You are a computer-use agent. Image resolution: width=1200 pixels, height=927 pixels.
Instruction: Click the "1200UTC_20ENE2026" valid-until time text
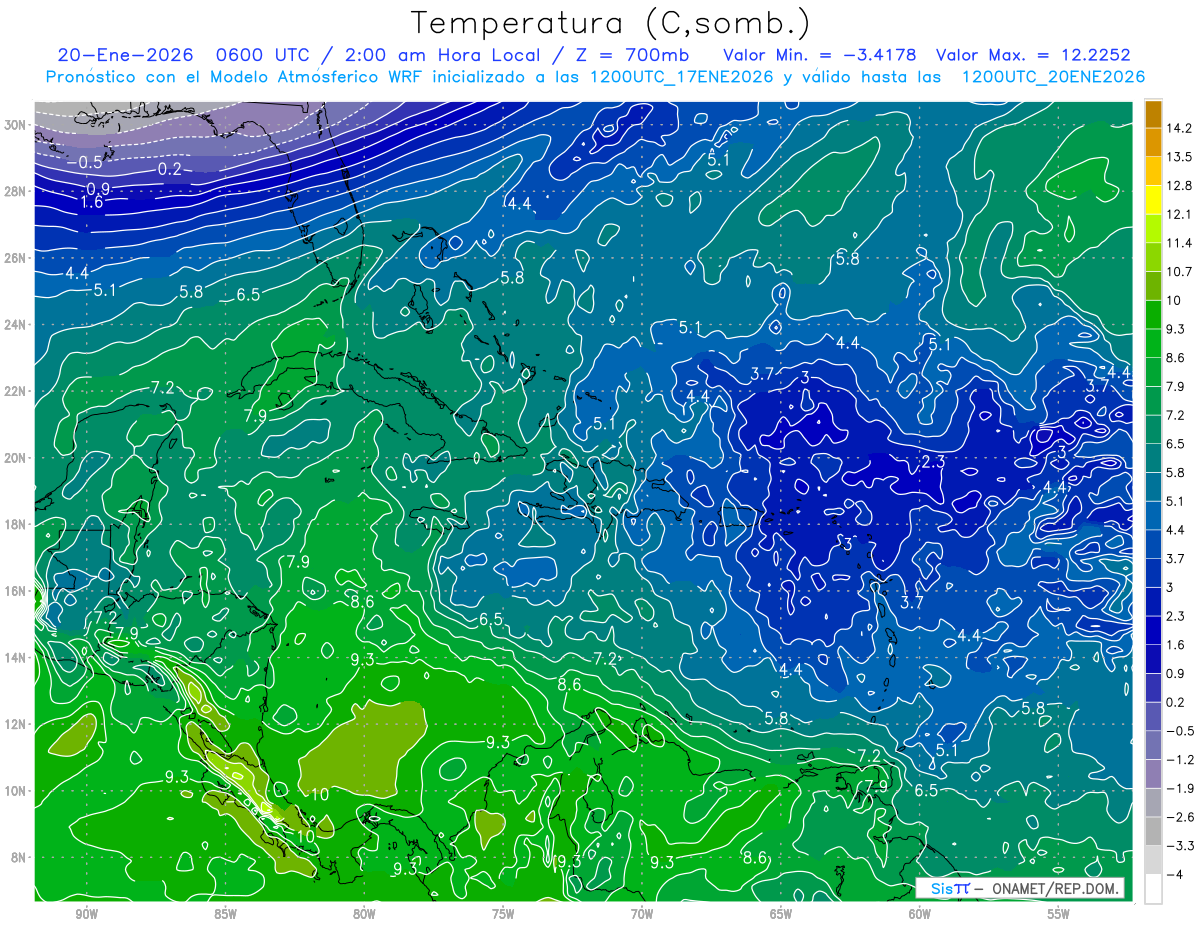click(x=1052, y=77)
